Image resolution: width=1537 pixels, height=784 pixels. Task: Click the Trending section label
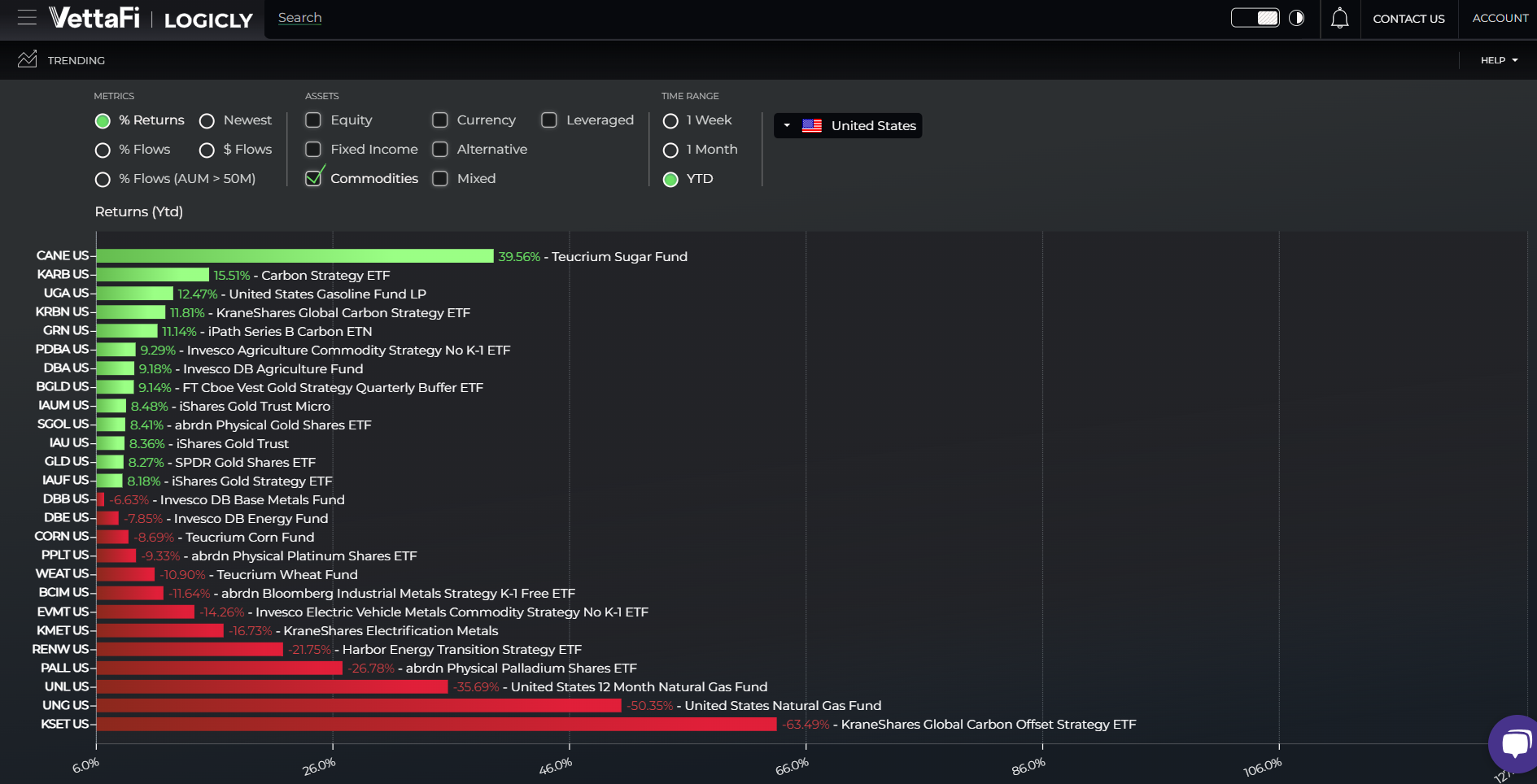(x=76, y=60)
